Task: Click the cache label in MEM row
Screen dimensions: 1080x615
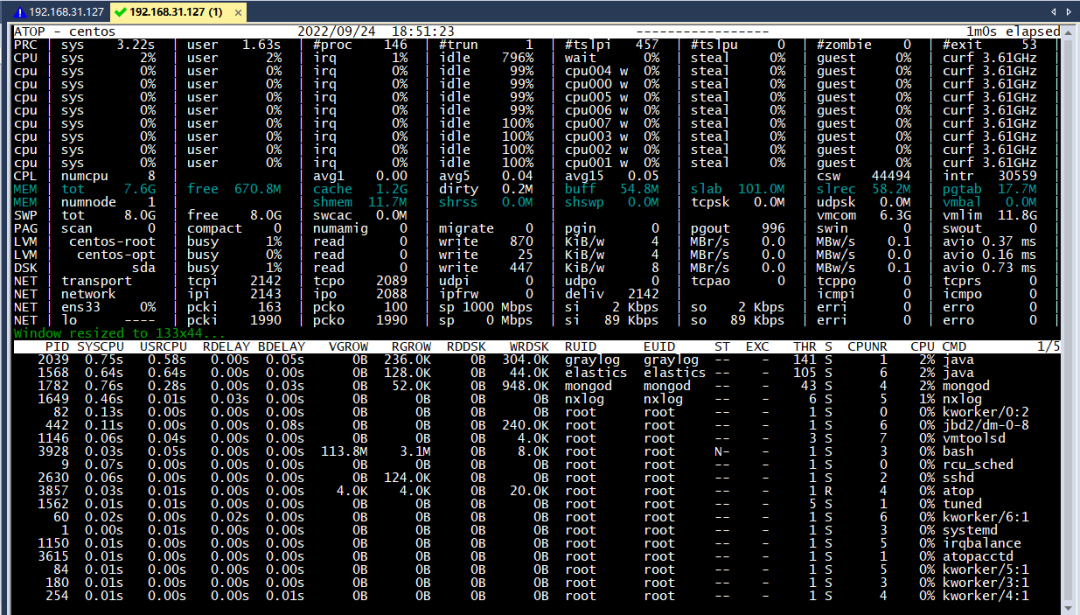Action: [332, 189]
